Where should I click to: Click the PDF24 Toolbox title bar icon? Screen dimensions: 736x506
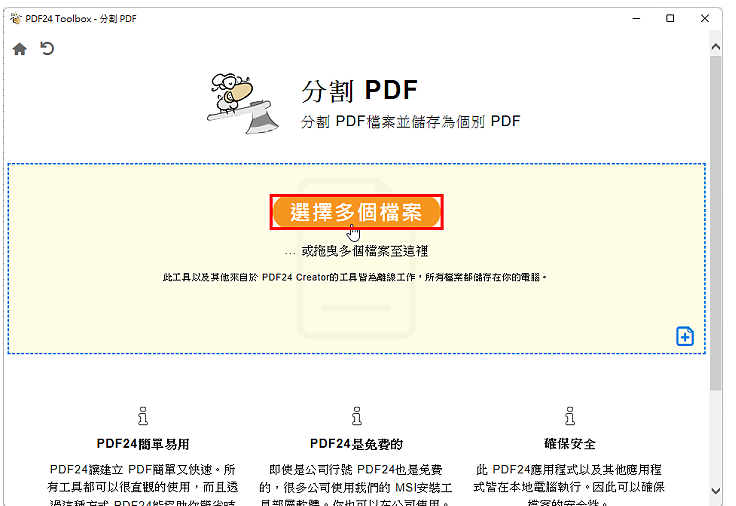pos(16,19)
